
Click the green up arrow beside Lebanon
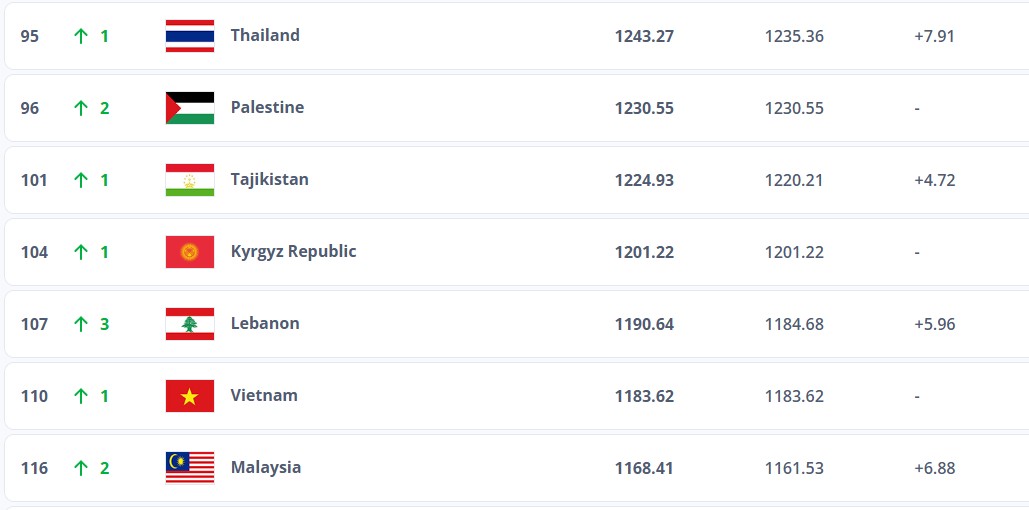81,324
